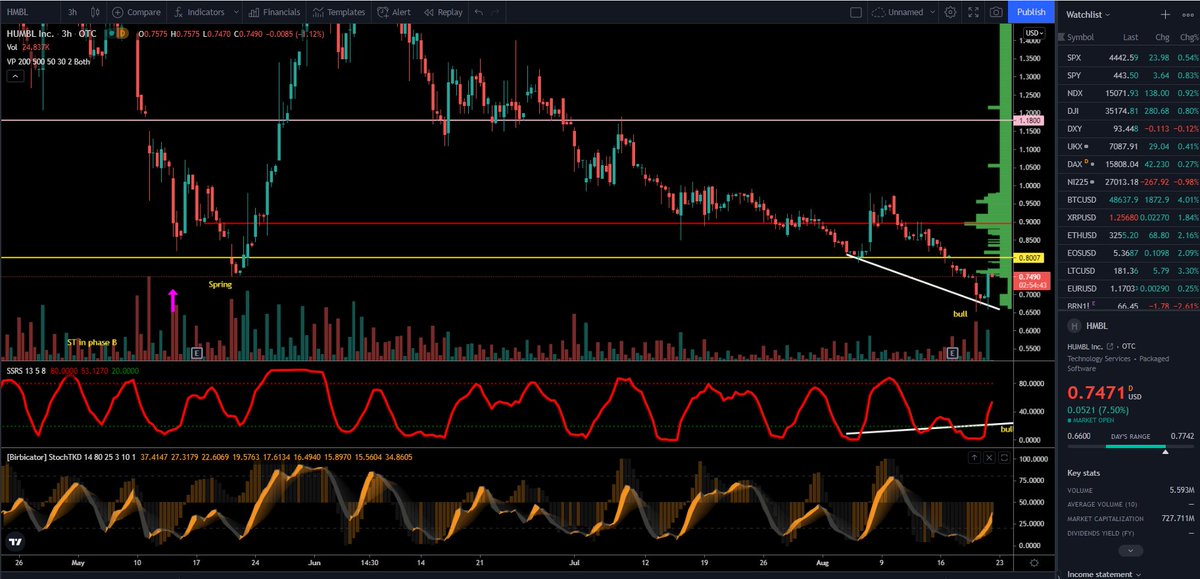Undo the last chart action

tap(481, 12)
